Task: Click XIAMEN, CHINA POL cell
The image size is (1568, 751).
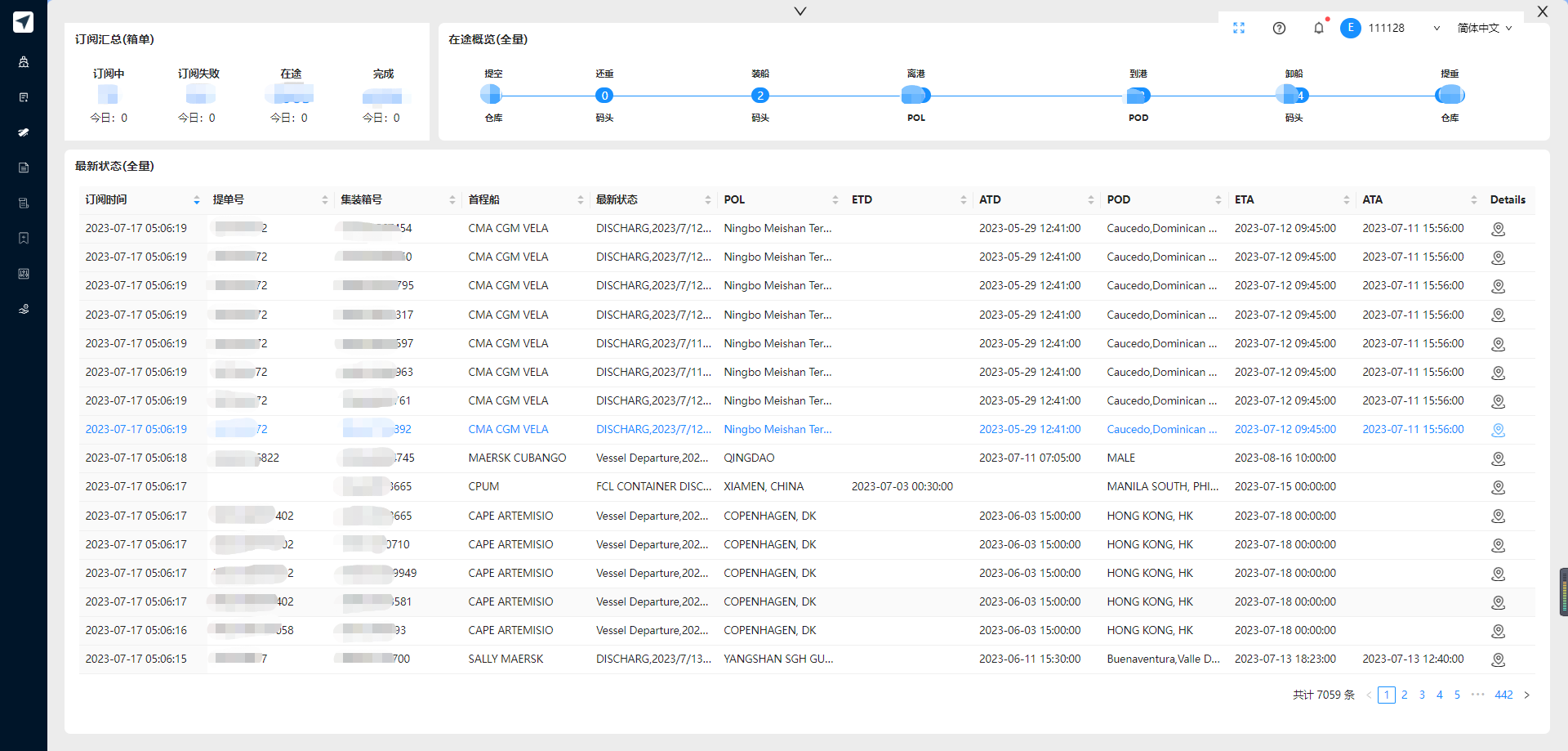Action: 764,486
